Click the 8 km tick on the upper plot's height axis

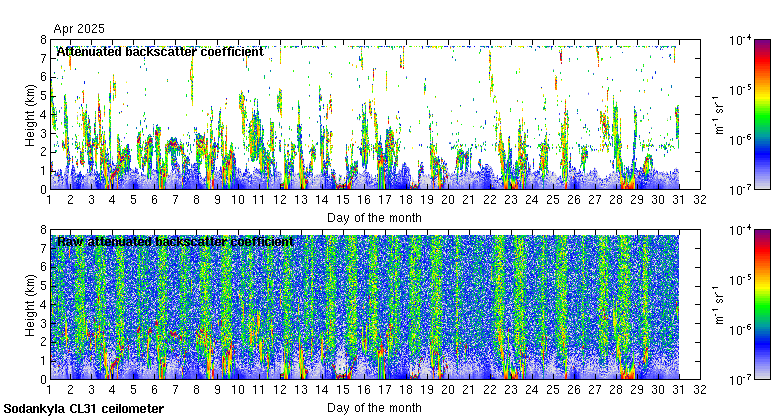43,40
